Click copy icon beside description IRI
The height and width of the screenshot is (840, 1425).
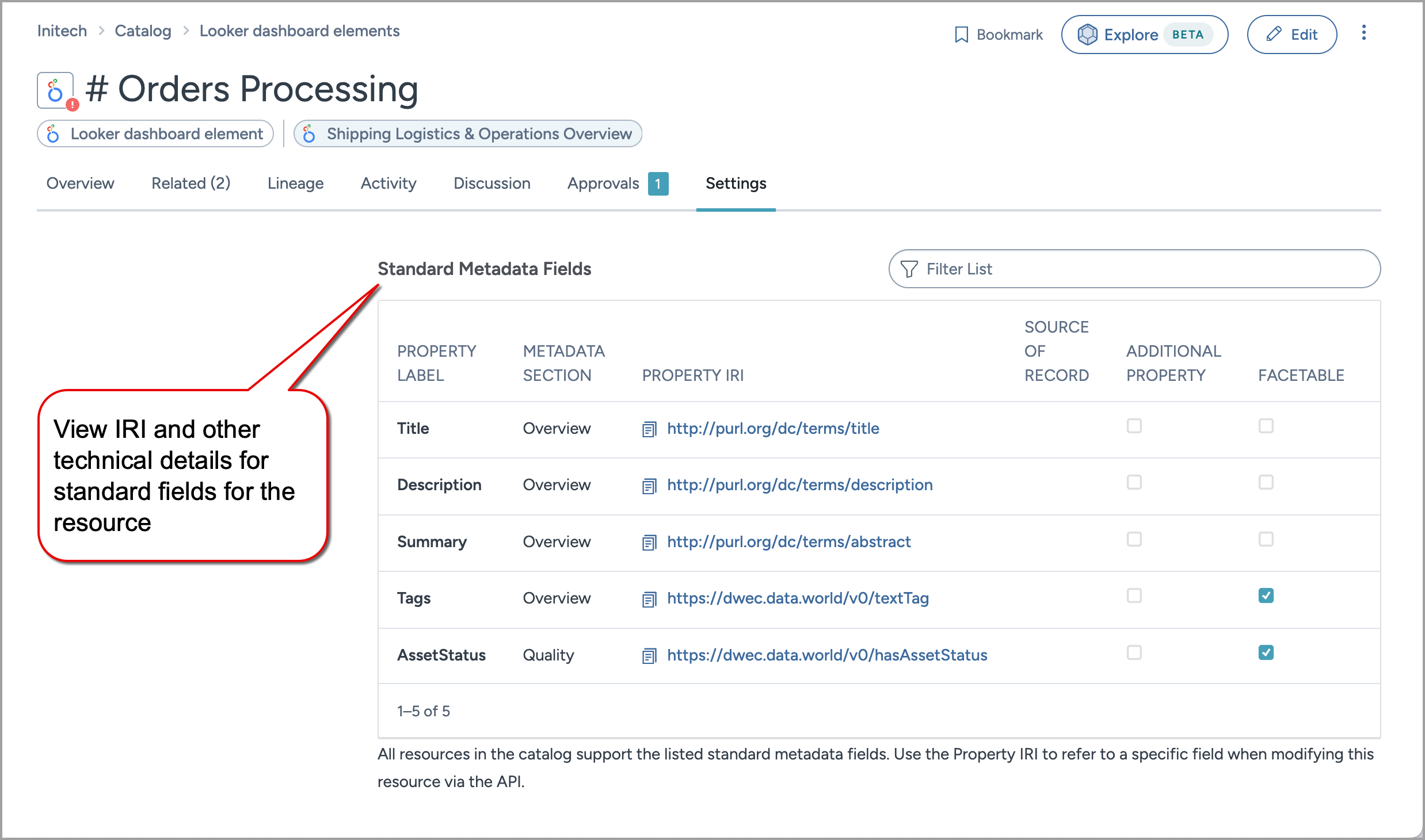[649, 486]
